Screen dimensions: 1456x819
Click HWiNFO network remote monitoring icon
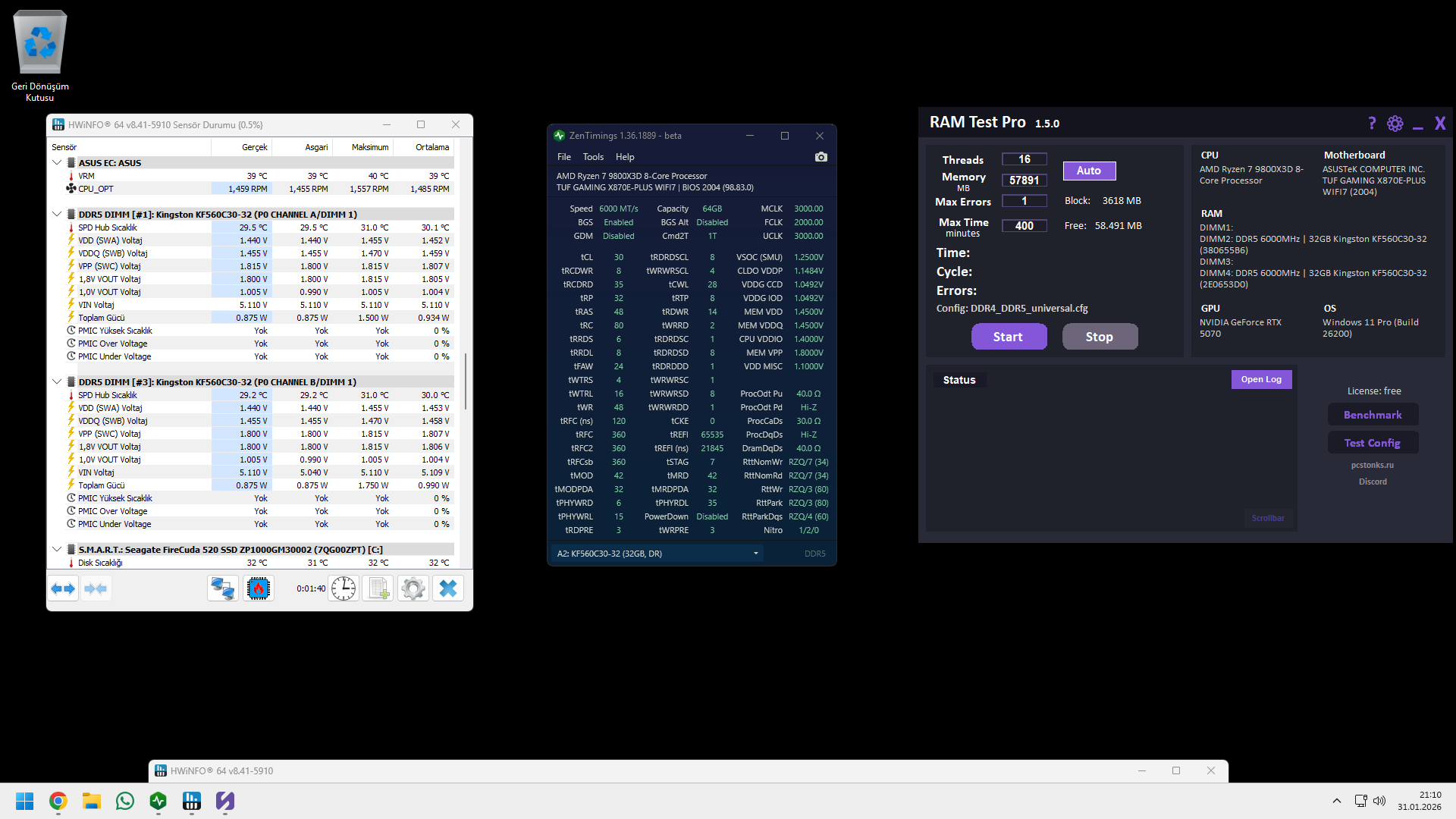tap(223, 588)
